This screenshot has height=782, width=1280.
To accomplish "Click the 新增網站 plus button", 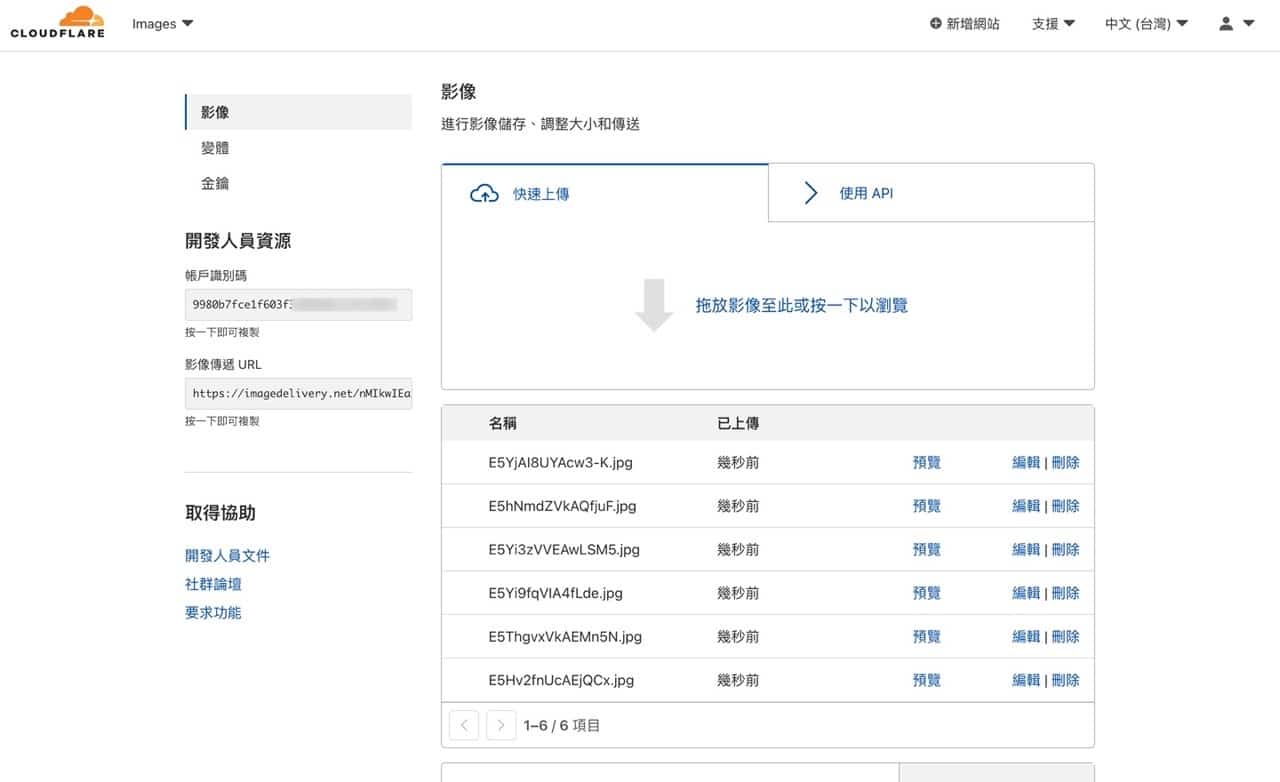I will [964, 24].
